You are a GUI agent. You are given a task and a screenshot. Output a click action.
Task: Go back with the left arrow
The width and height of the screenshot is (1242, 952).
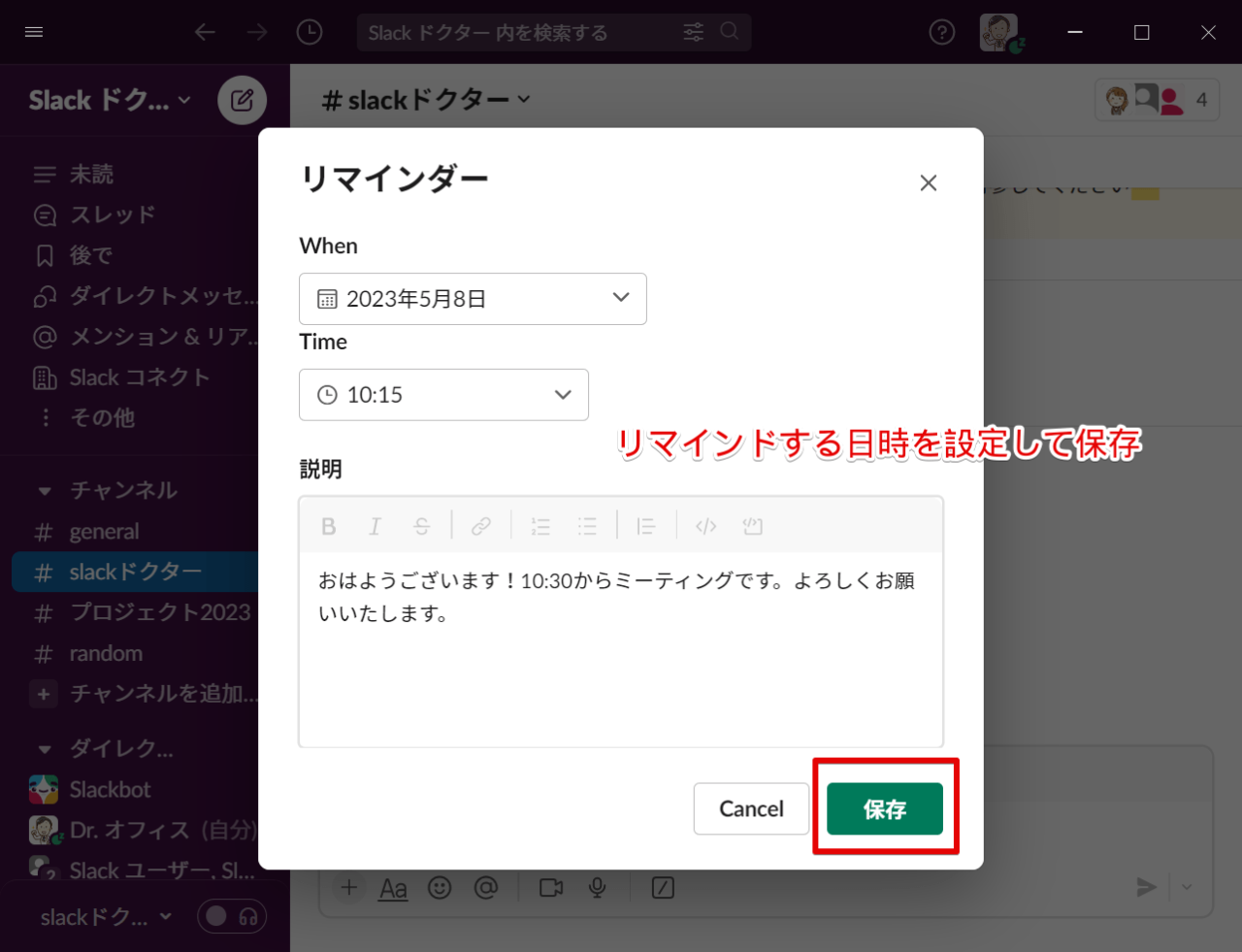pos(205,32)
